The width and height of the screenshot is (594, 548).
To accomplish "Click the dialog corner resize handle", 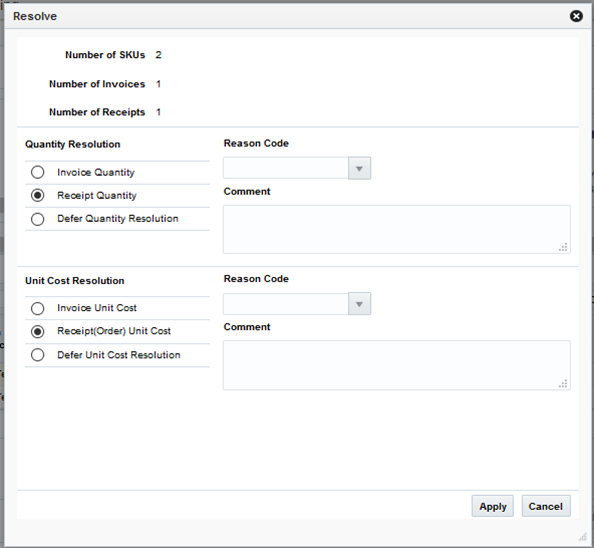I will coord(583,536).
